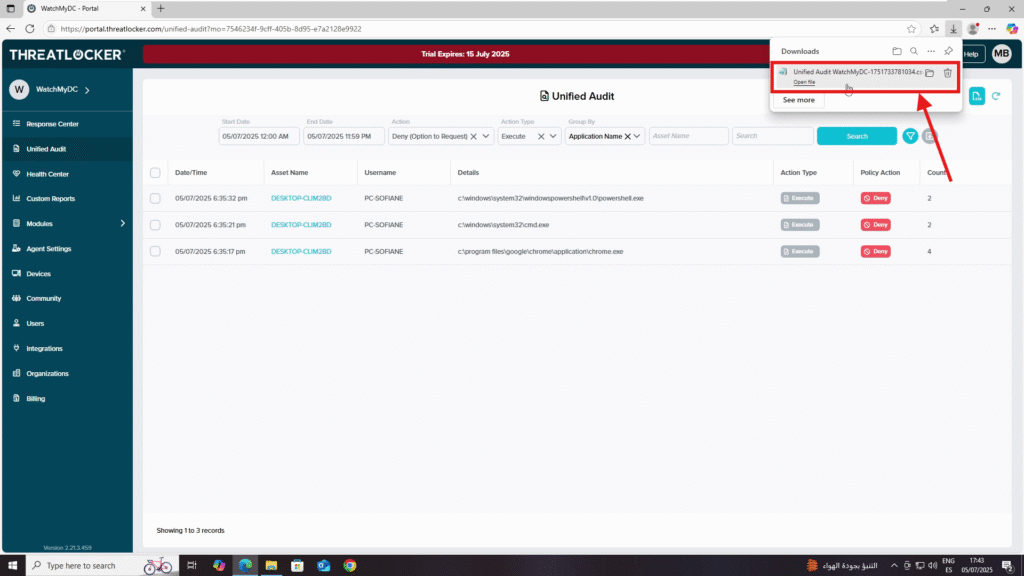Click the powershell.exe path text

551,198
